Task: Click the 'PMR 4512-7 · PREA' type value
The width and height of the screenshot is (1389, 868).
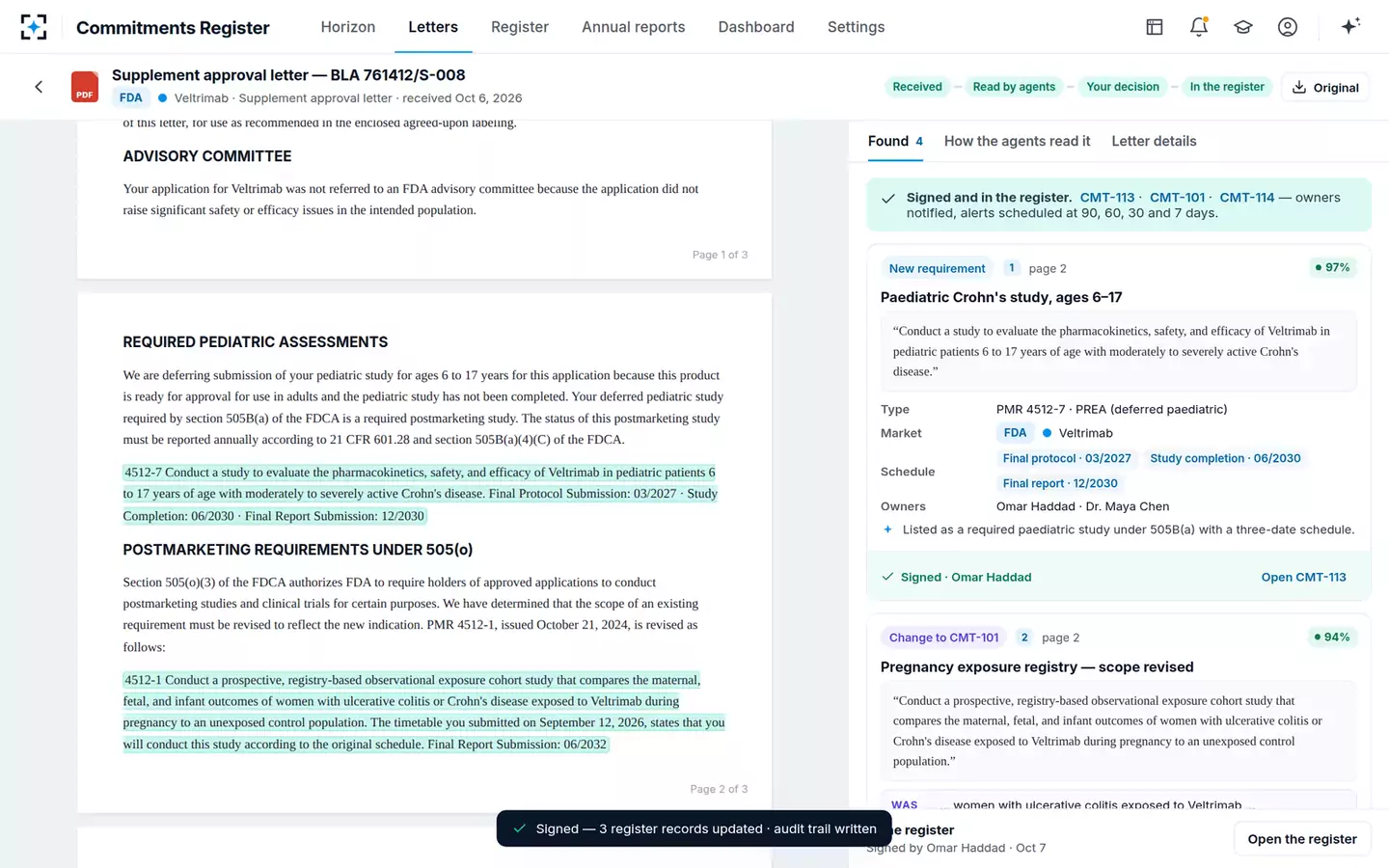Action: click(1111, 409)
